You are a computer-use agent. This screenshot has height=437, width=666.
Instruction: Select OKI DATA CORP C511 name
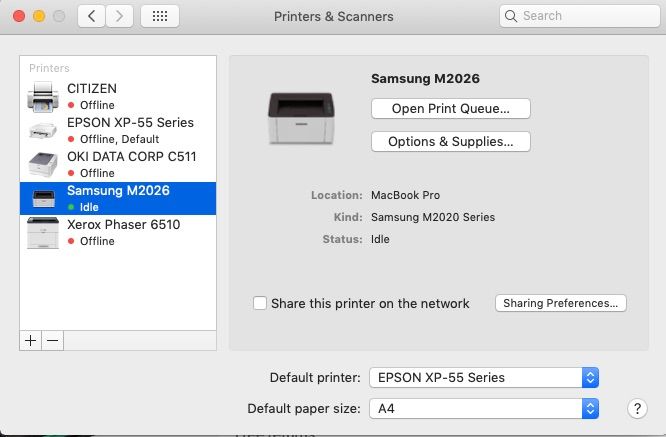point(132,156)
